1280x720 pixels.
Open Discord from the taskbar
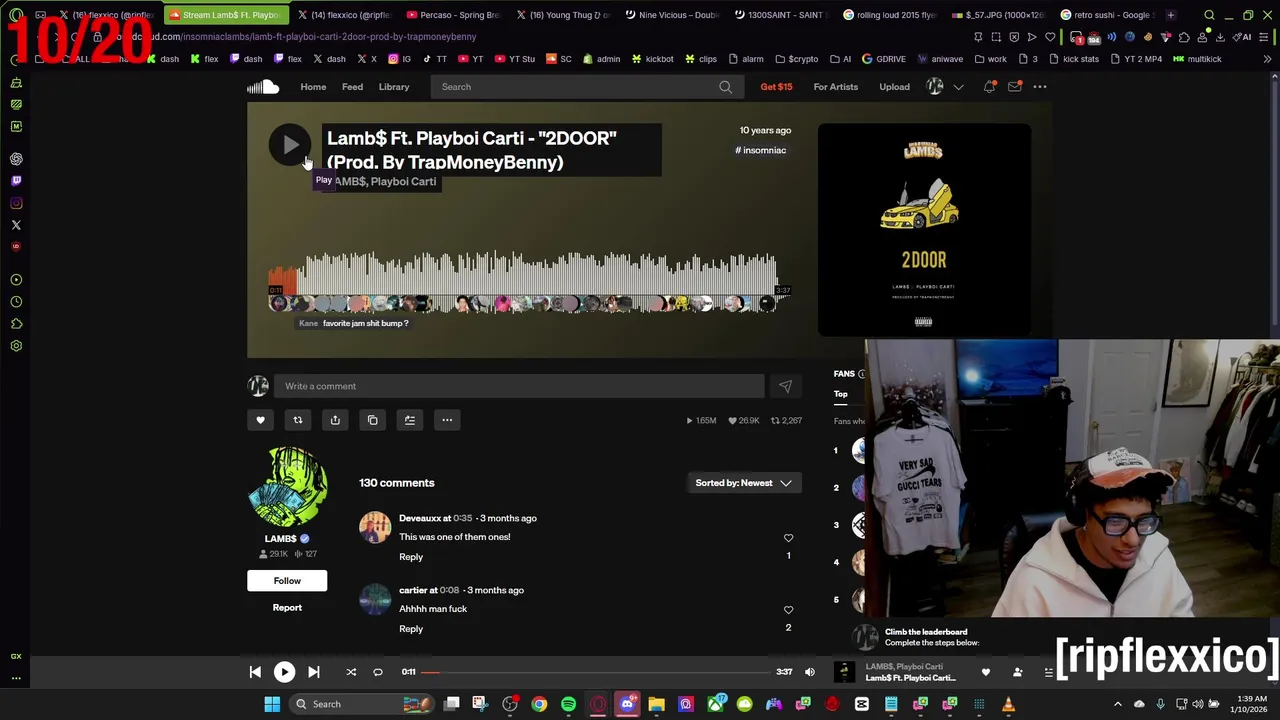(x=627, y=704)
